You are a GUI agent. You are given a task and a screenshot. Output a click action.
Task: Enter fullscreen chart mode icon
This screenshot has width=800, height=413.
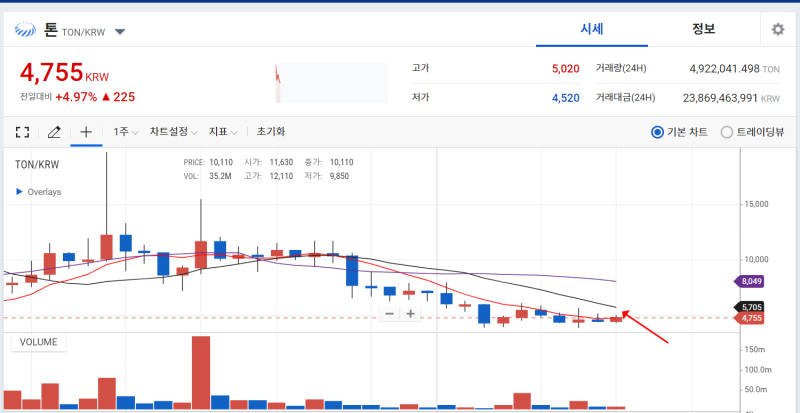22,132
